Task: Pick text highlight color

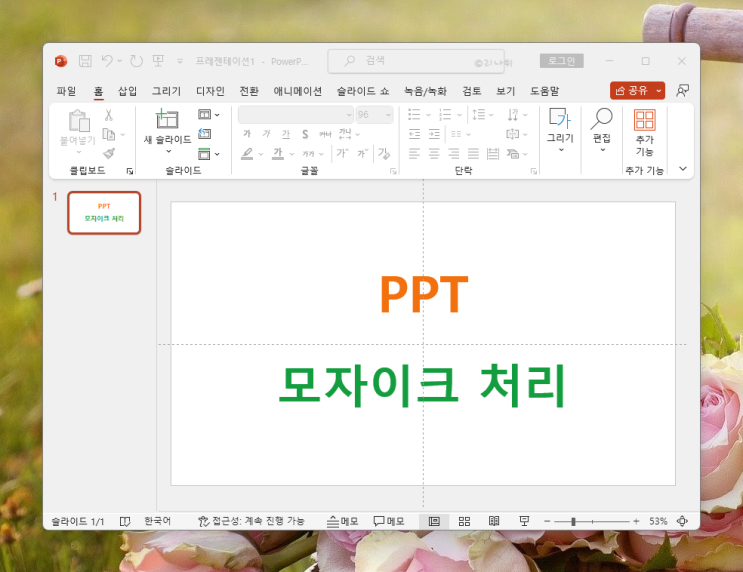Action: [247, 154]
